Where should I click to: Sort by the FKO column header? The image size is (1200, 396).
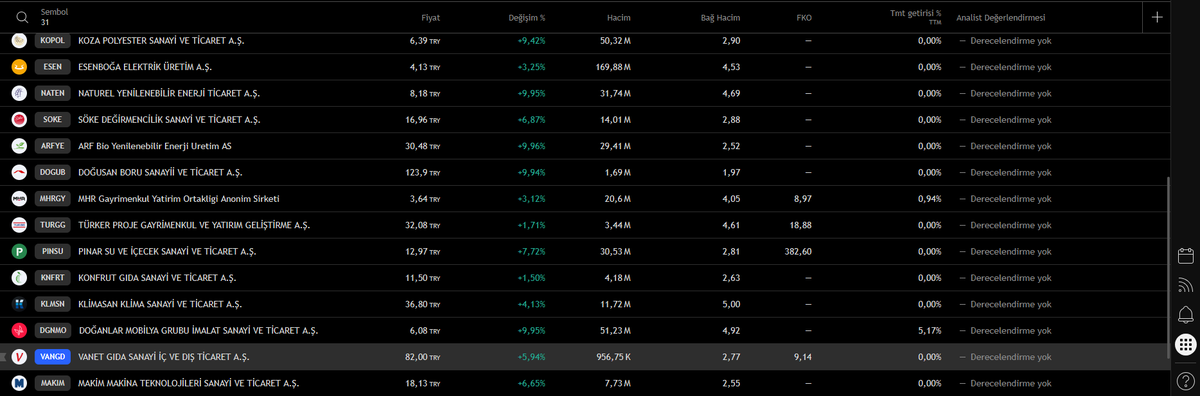coord(804,17)
